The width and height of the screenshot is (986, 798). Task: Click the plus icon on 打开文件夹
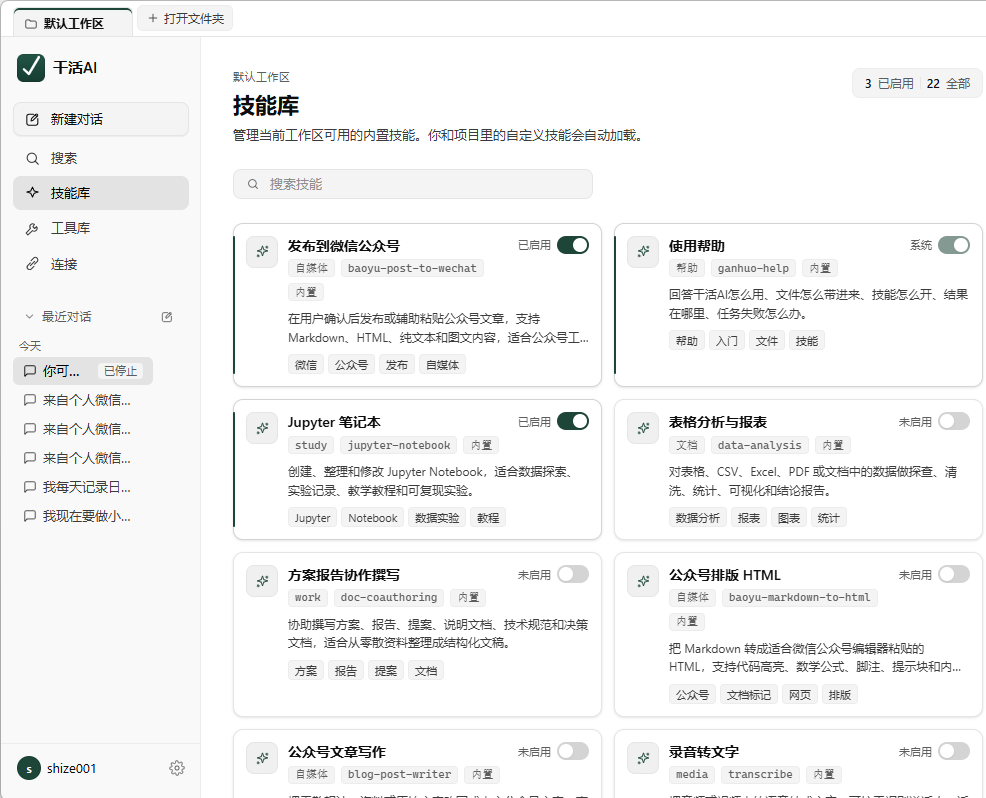pos(153,19)
